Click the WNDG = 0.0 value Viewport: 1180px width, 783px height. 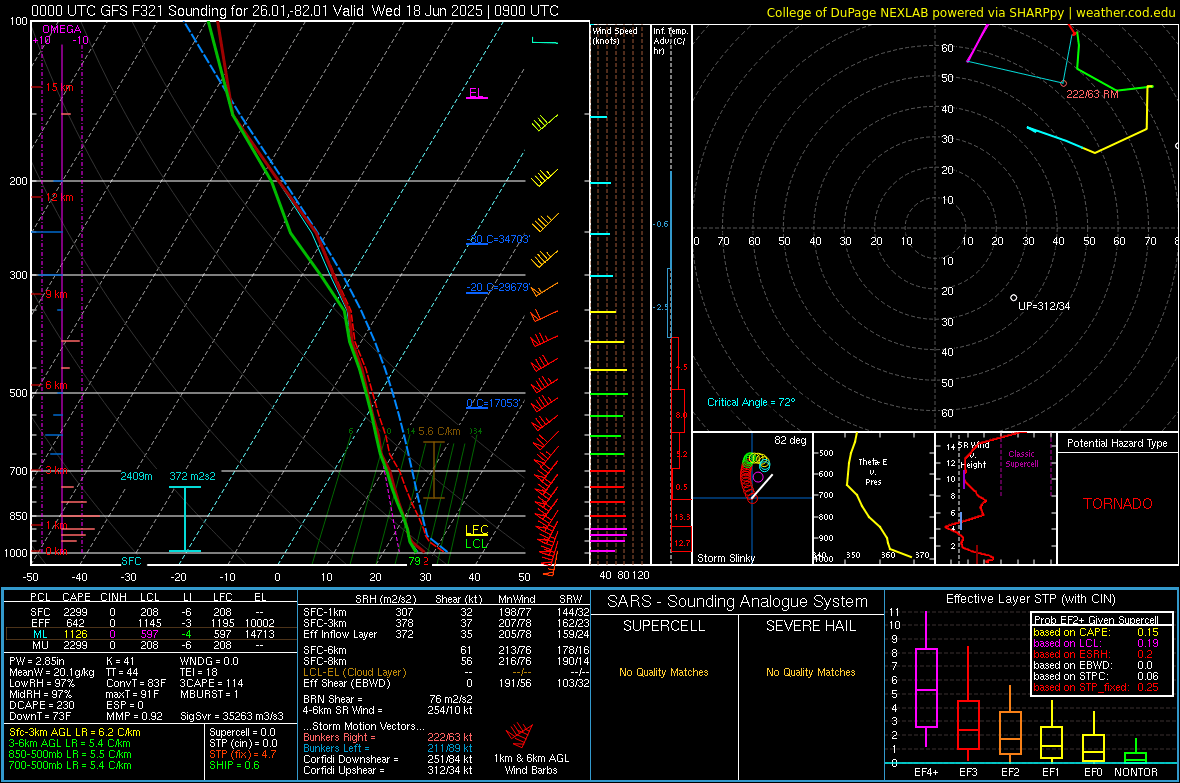click(x=209, y=661)
